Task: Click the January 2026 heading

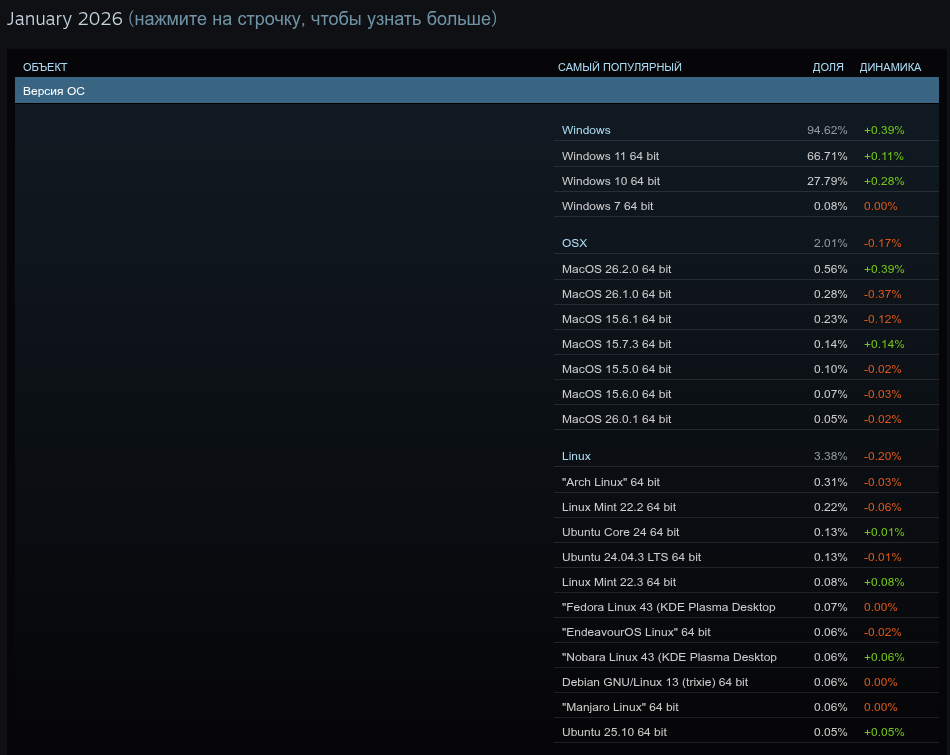Action: coord(64,18)
